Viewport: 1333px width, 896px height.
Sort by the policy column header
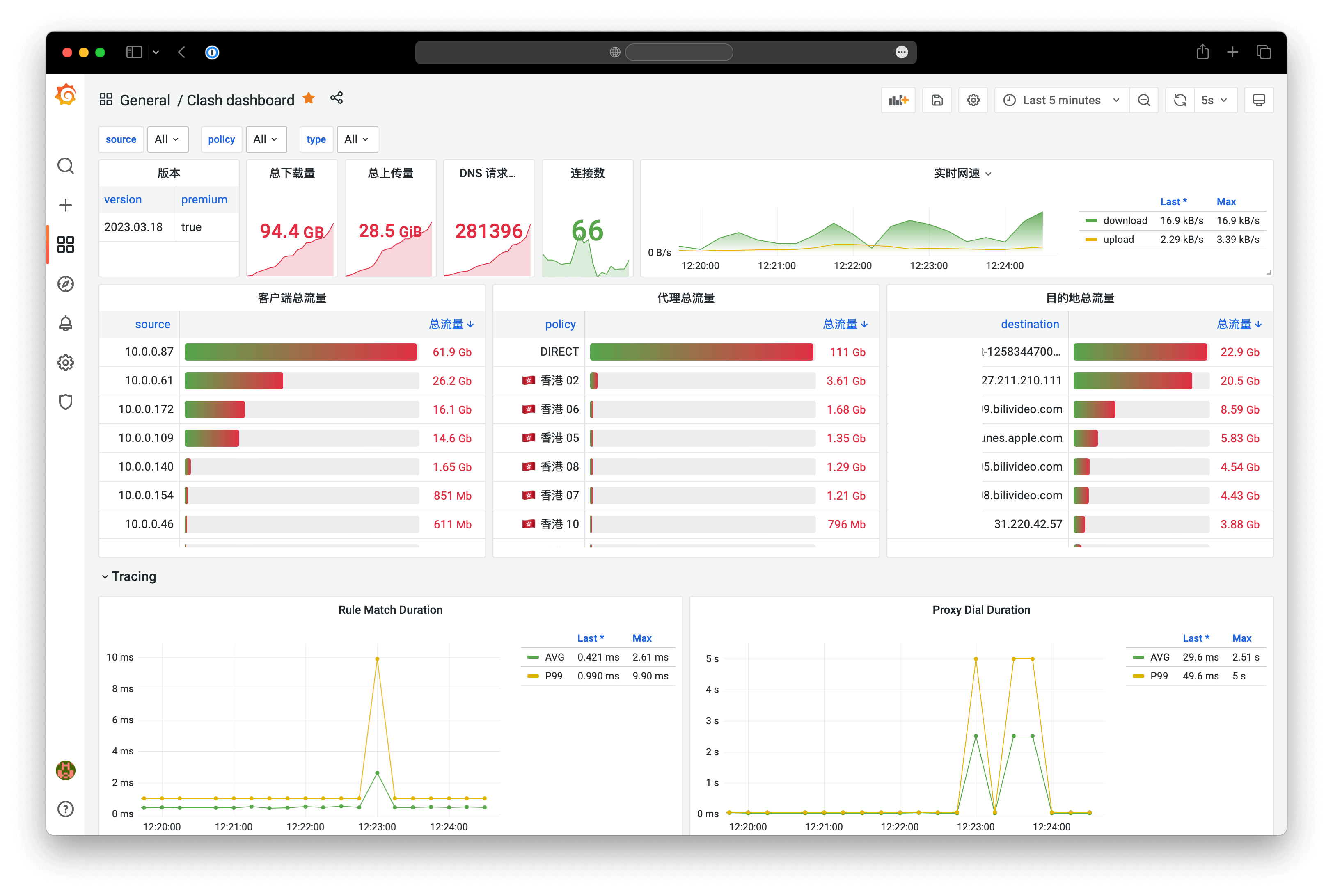click(x=560, y=325)
